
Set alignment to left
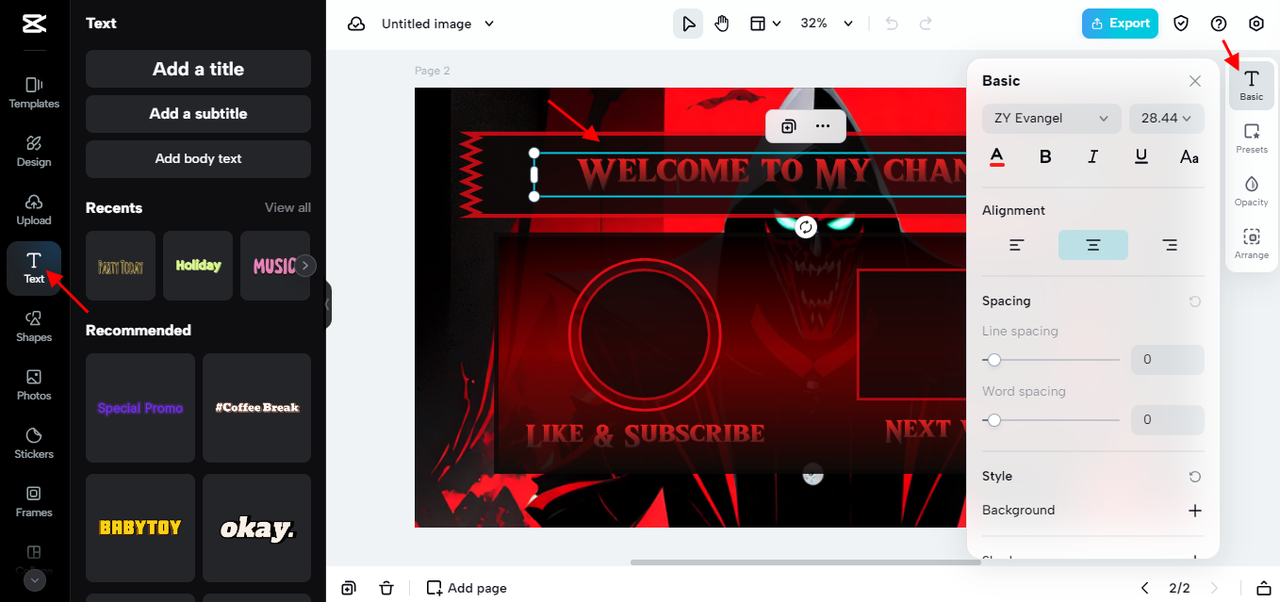pos(1017,245)
